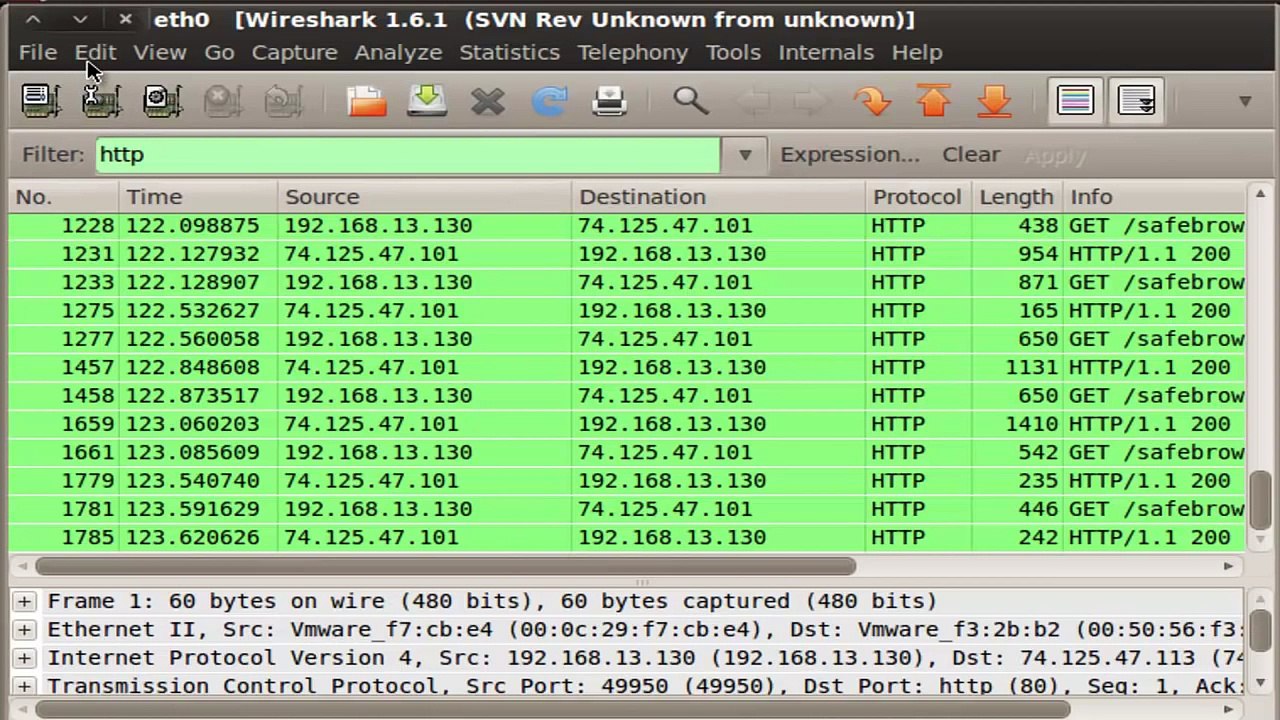Viewport: 1280px width, 720px height.
Task: Open the Go menu
Action: pyautogui.click(x=219, y=52)
